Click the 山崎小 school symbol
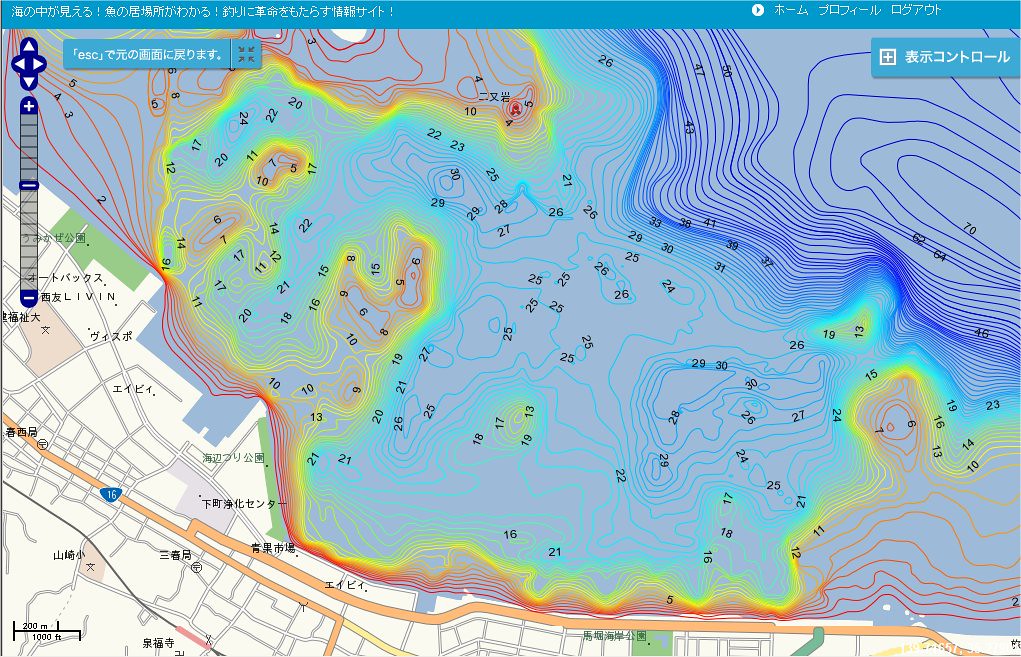 [91, 567]
